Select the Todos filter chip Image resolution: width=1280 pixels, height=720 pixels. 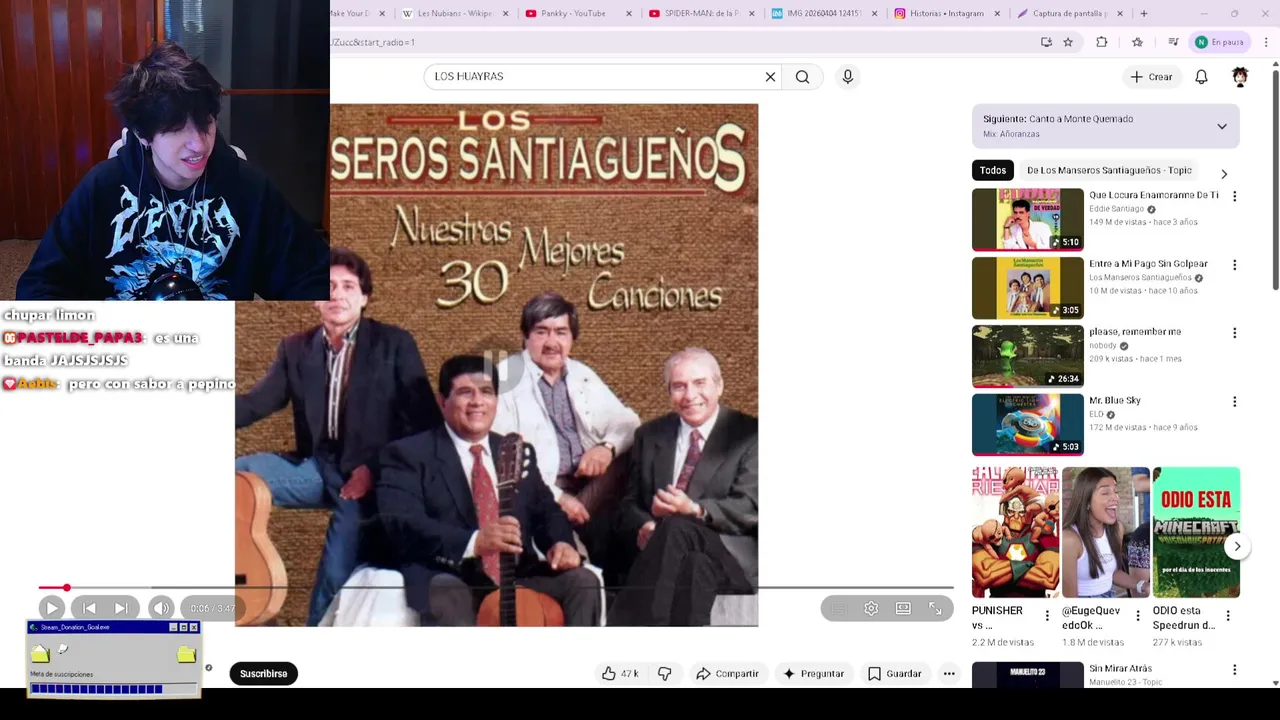tap(993, 170)
